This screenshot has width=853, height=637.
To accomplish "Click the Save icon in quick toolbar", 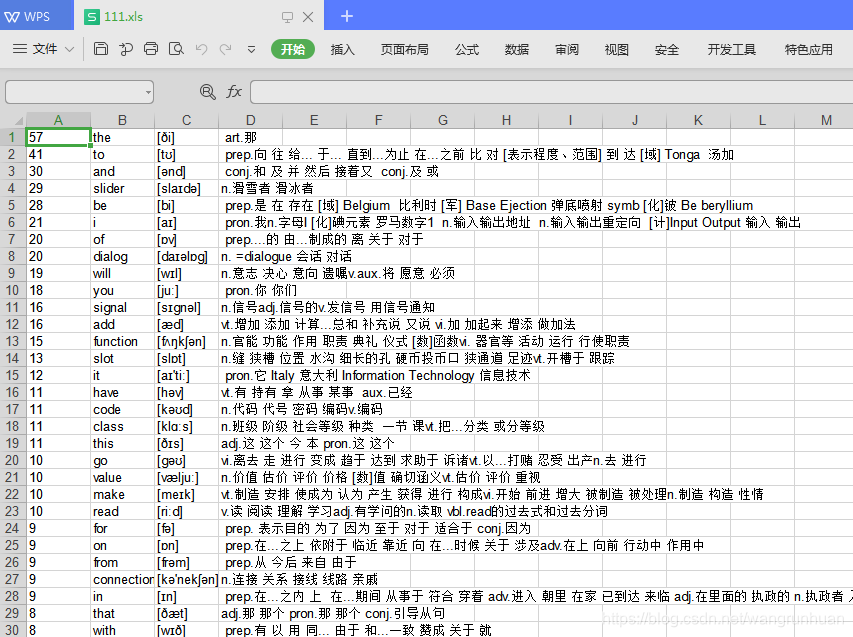I will click(101, 49).
